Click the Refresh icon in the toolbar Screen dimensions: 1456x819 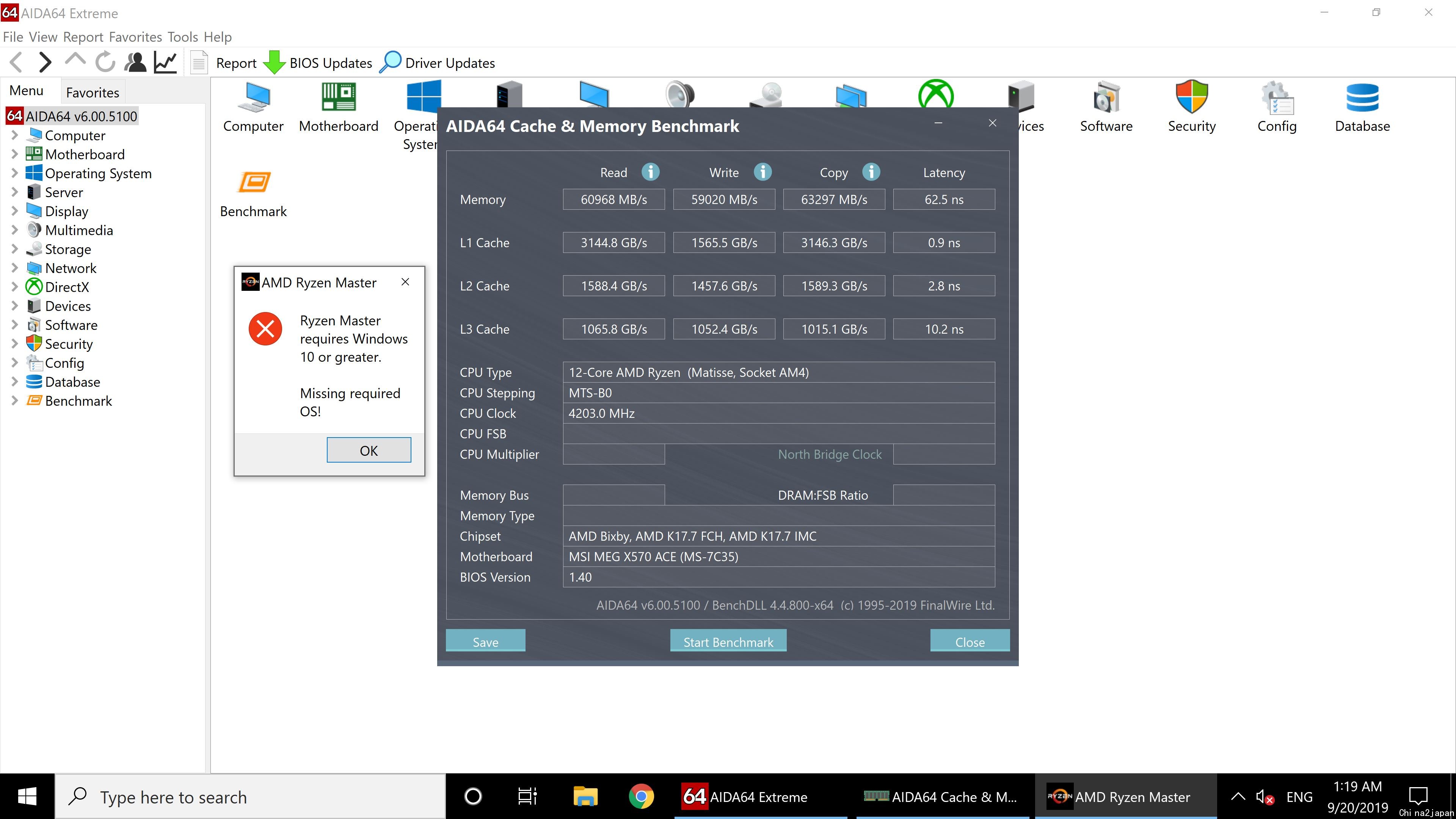click(105, 62)
